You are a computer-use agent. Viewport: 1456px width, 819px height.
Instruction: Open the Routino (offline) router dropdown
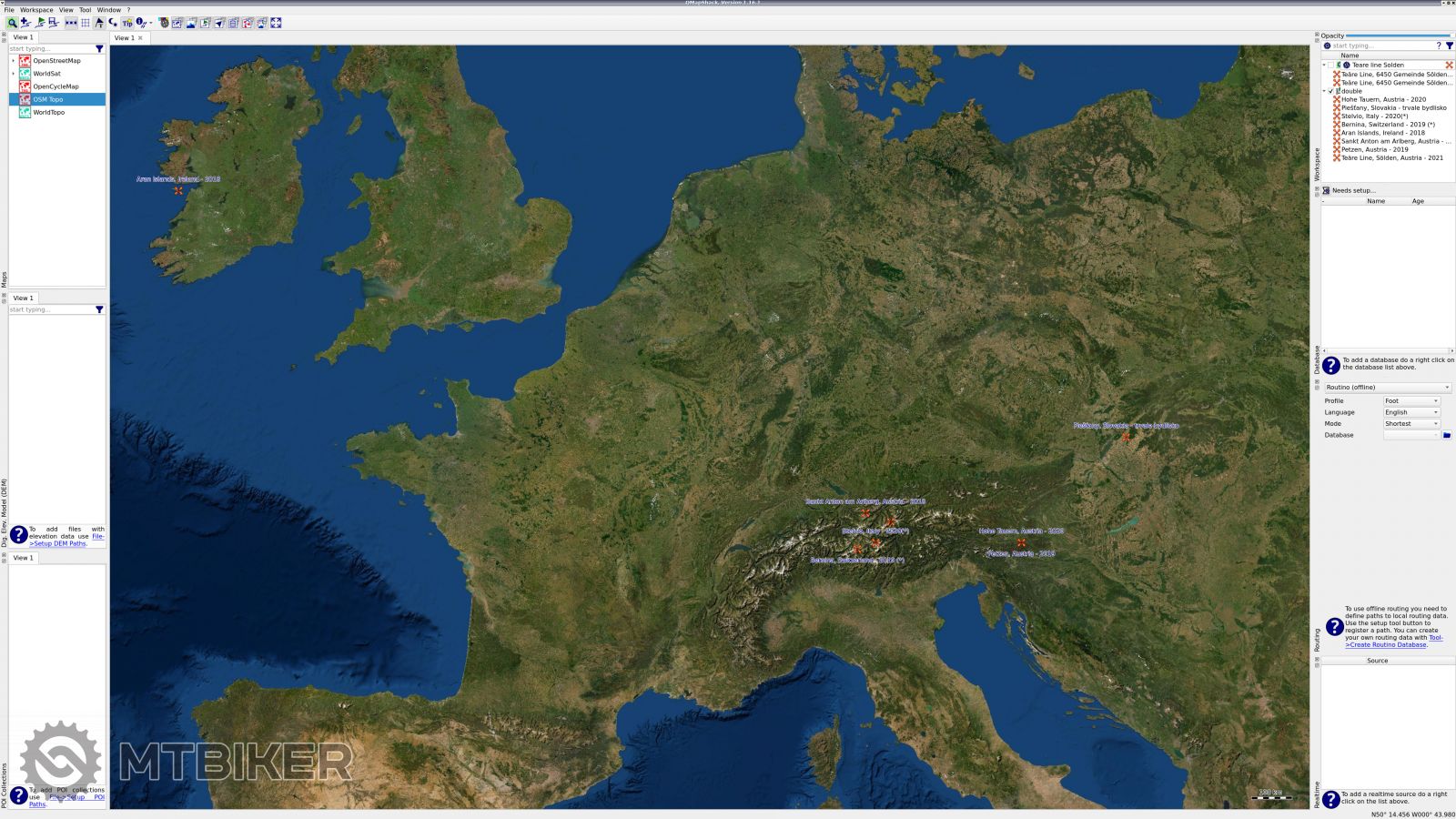click(1387, 388)
